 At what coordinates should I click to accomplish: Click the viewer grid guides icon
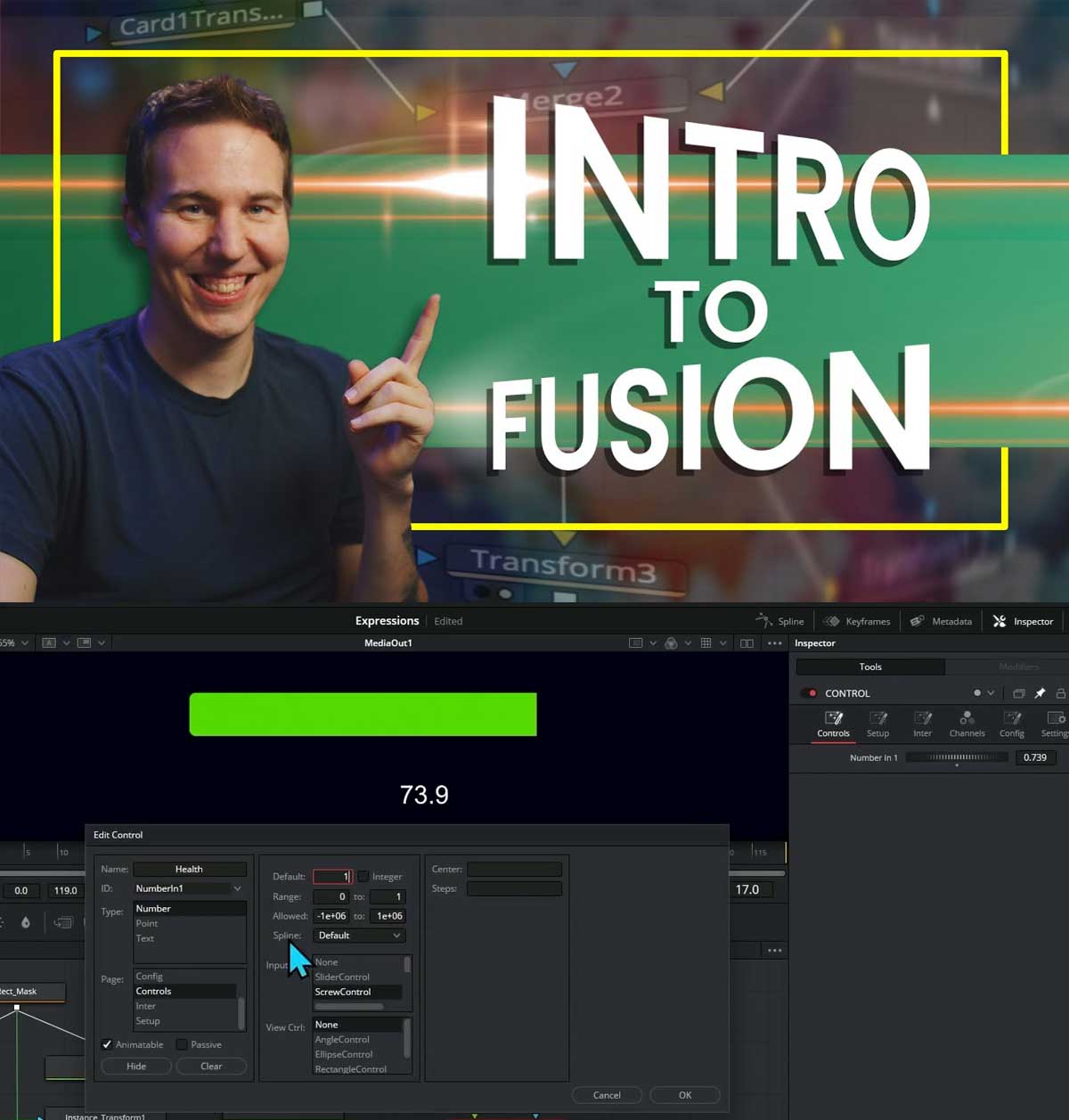(x=706, y=642)
